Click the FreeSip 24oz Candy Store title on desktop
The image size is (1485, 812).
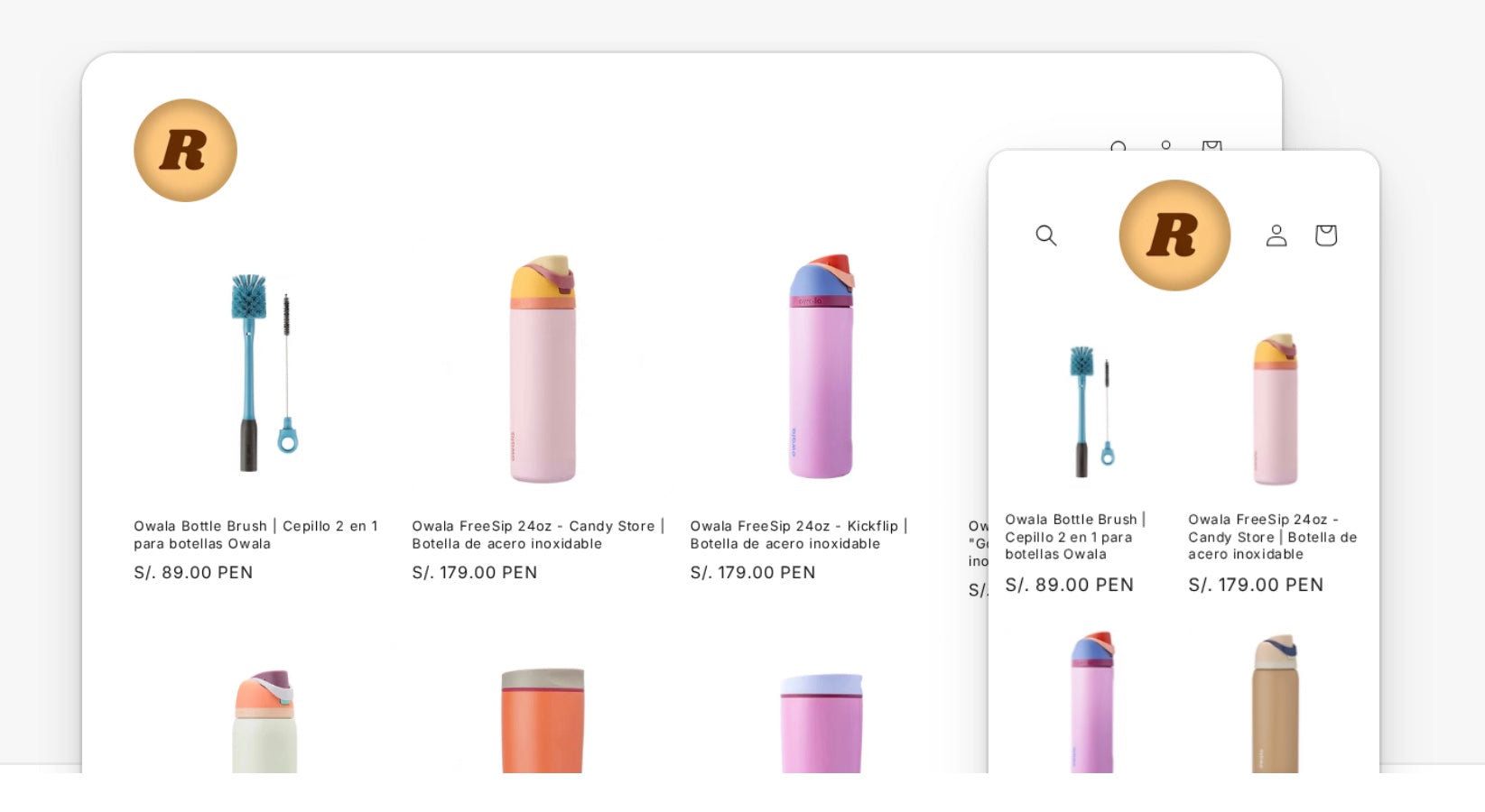point(538,535)
